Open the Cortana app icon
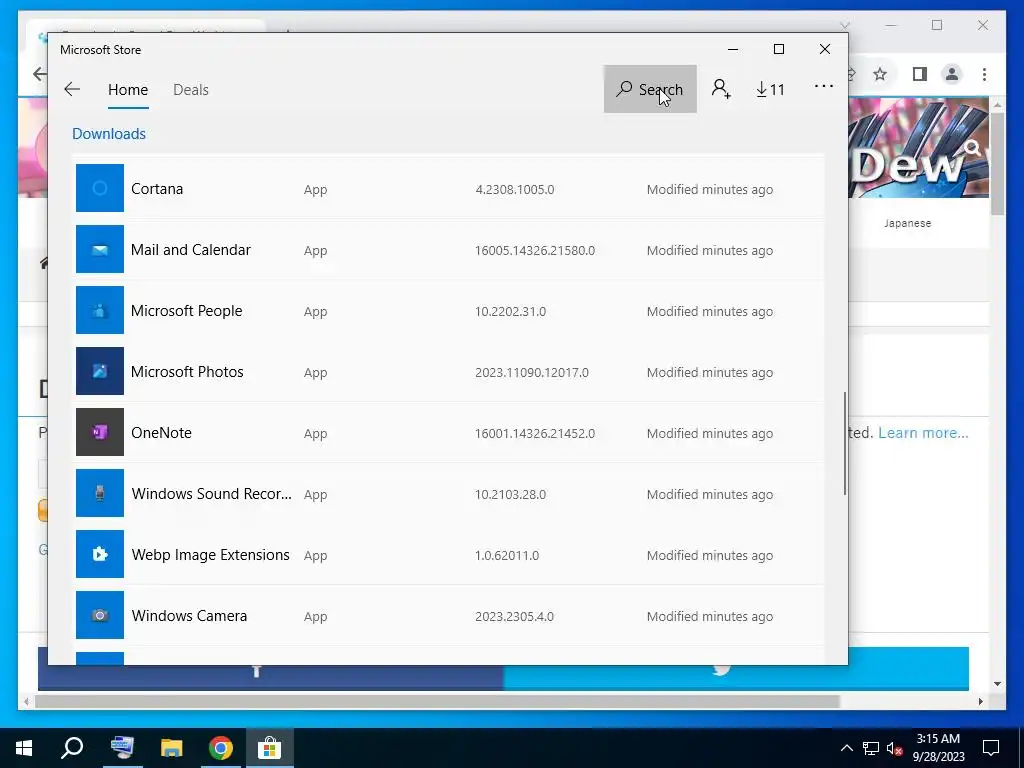This screenshot has height=768, width=1024. 99,188
